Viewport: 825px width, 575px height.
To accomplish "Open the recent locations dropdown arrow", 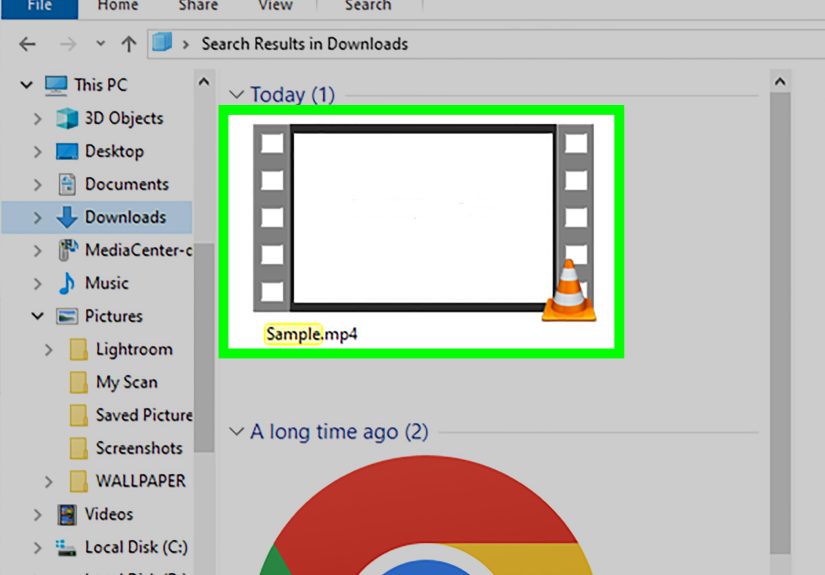I will coord(100,44).
